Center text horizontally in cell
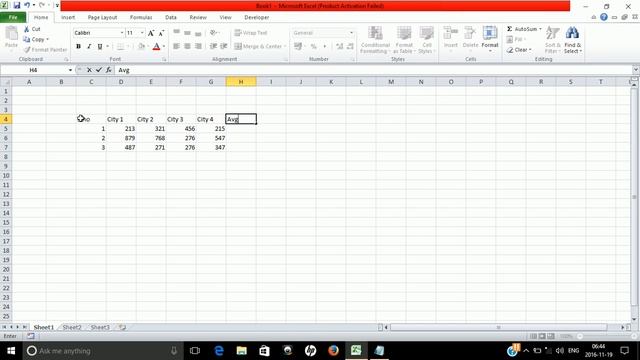The image size is (640, 360). (x=187, y=47)
